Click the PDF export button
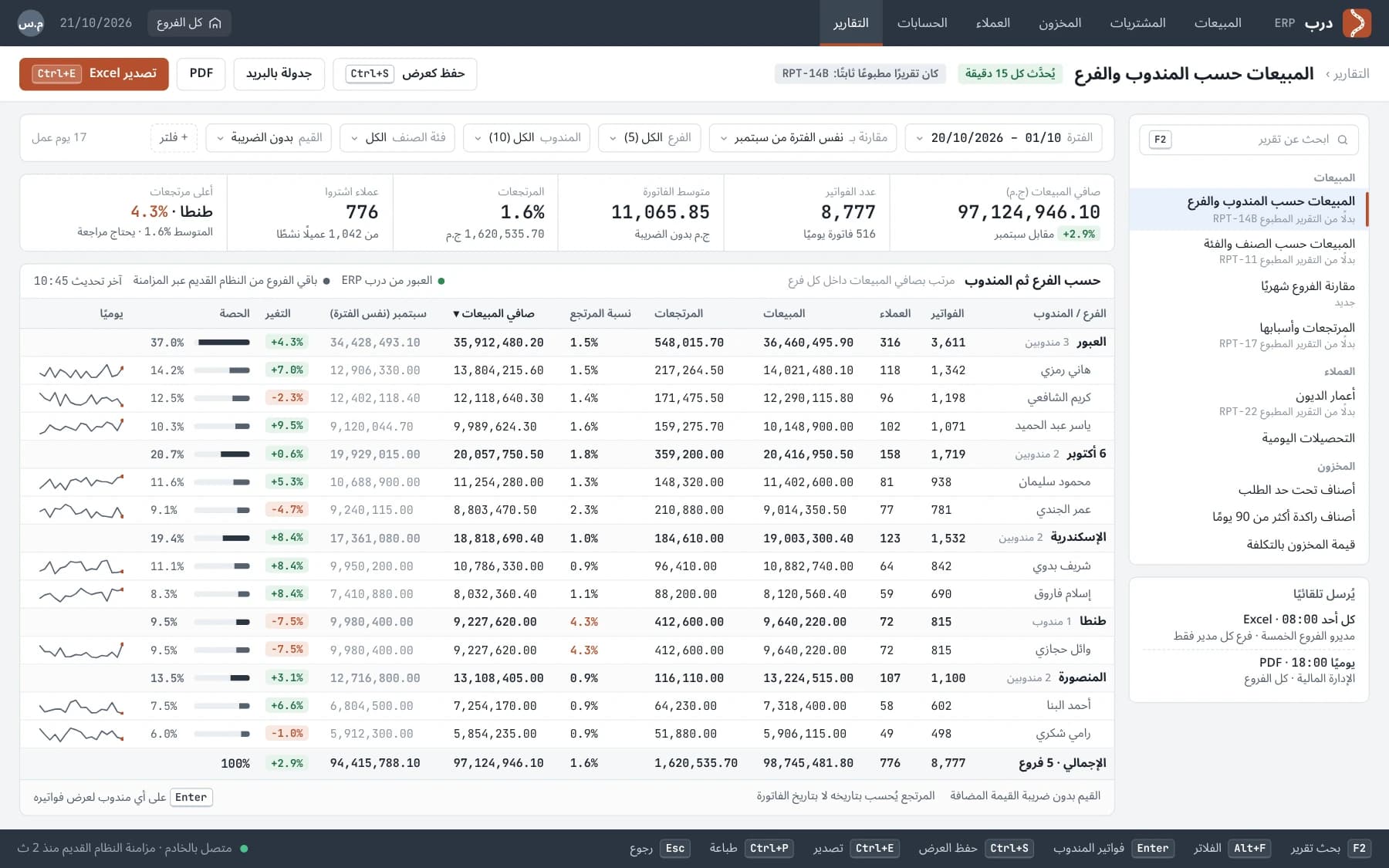This screenshot has height=868, width=1389. pyautogui.click(x=201, y=73)
